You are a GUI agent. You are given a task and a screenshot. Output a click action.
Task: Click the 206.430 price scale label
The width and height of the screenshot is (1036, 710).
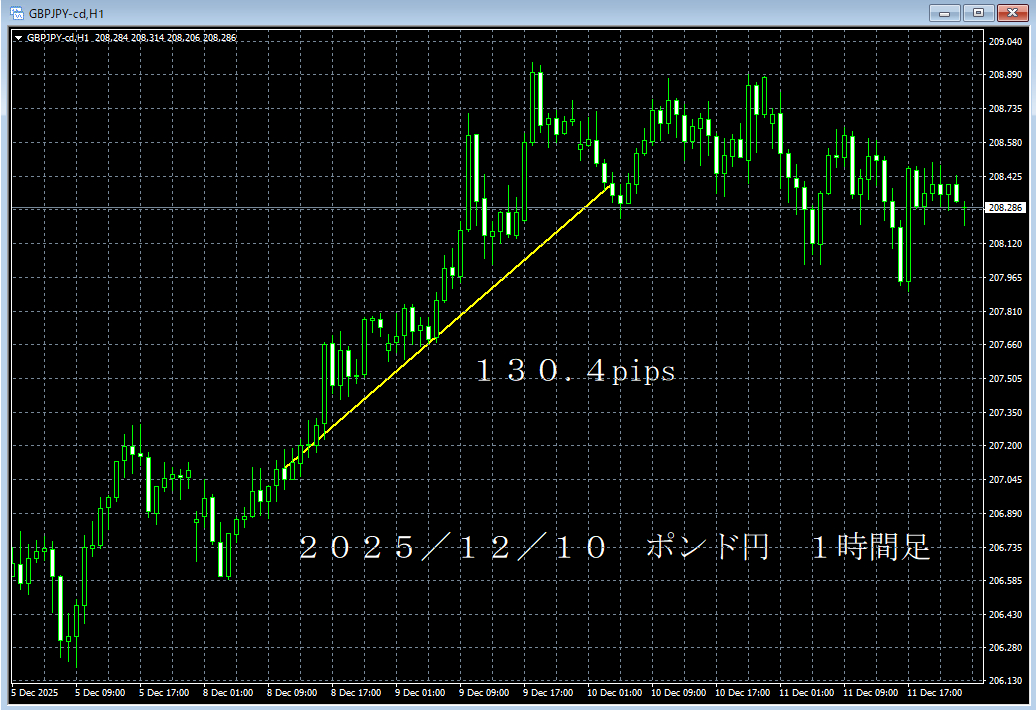tap(1005, 615)
